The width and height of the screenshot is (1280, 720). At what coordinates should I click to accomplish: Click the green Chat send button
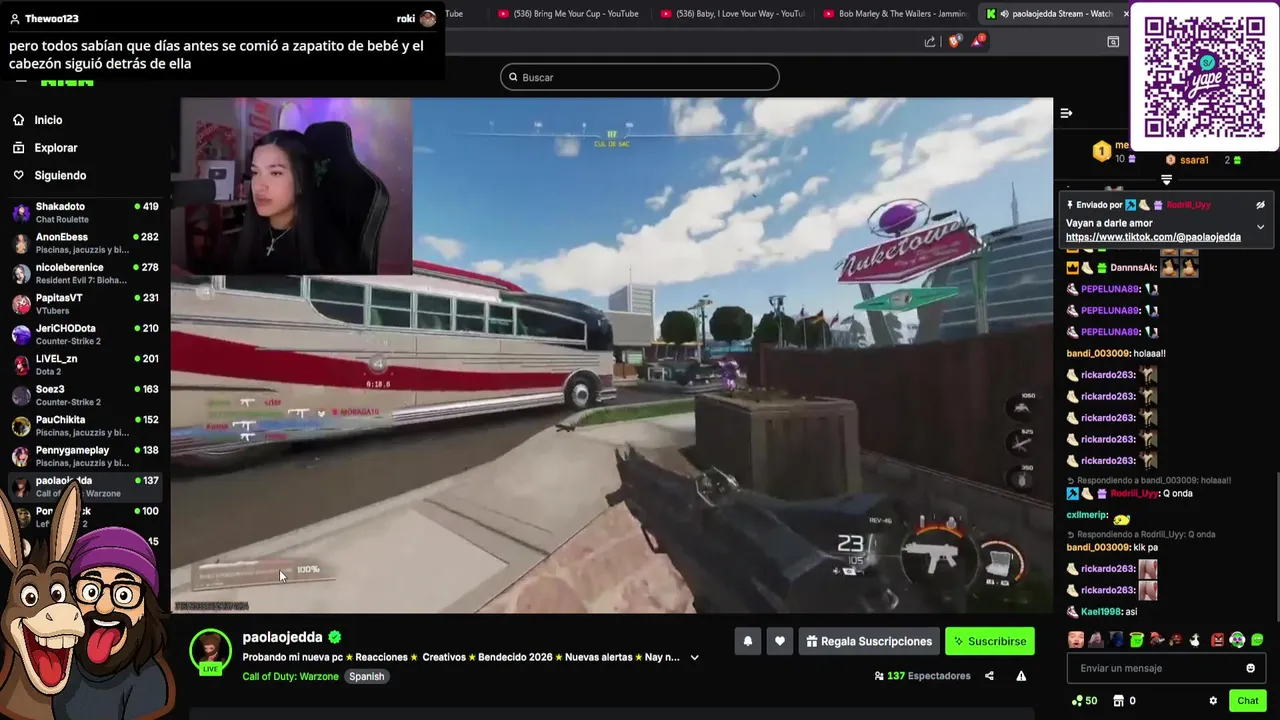pos(1247,701)
